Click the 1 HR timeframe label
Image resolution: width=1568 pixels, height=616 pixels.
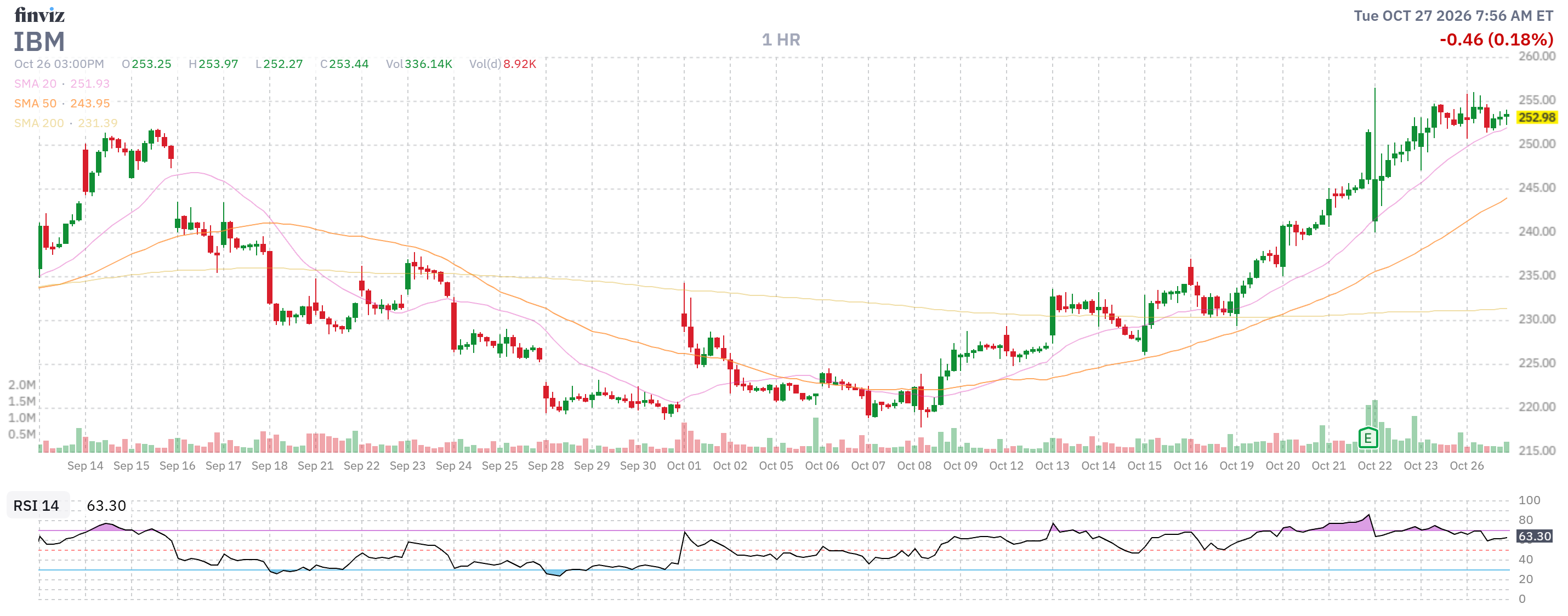781,39
